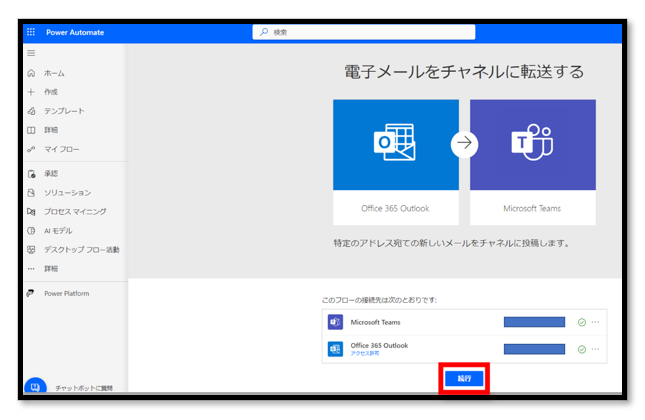Open ソリューション in the sidebar
Viewport: 645px width, 420px height.
click(67, 193)
